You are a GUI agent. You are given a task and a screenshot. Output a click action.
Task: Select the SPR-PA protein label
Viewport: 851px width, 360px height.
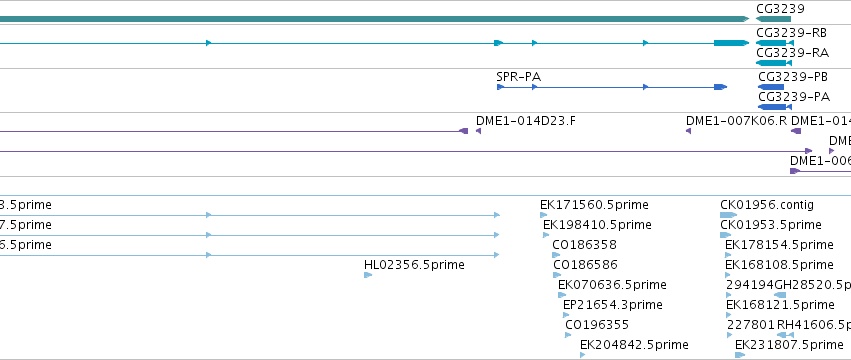coord(518,77)
